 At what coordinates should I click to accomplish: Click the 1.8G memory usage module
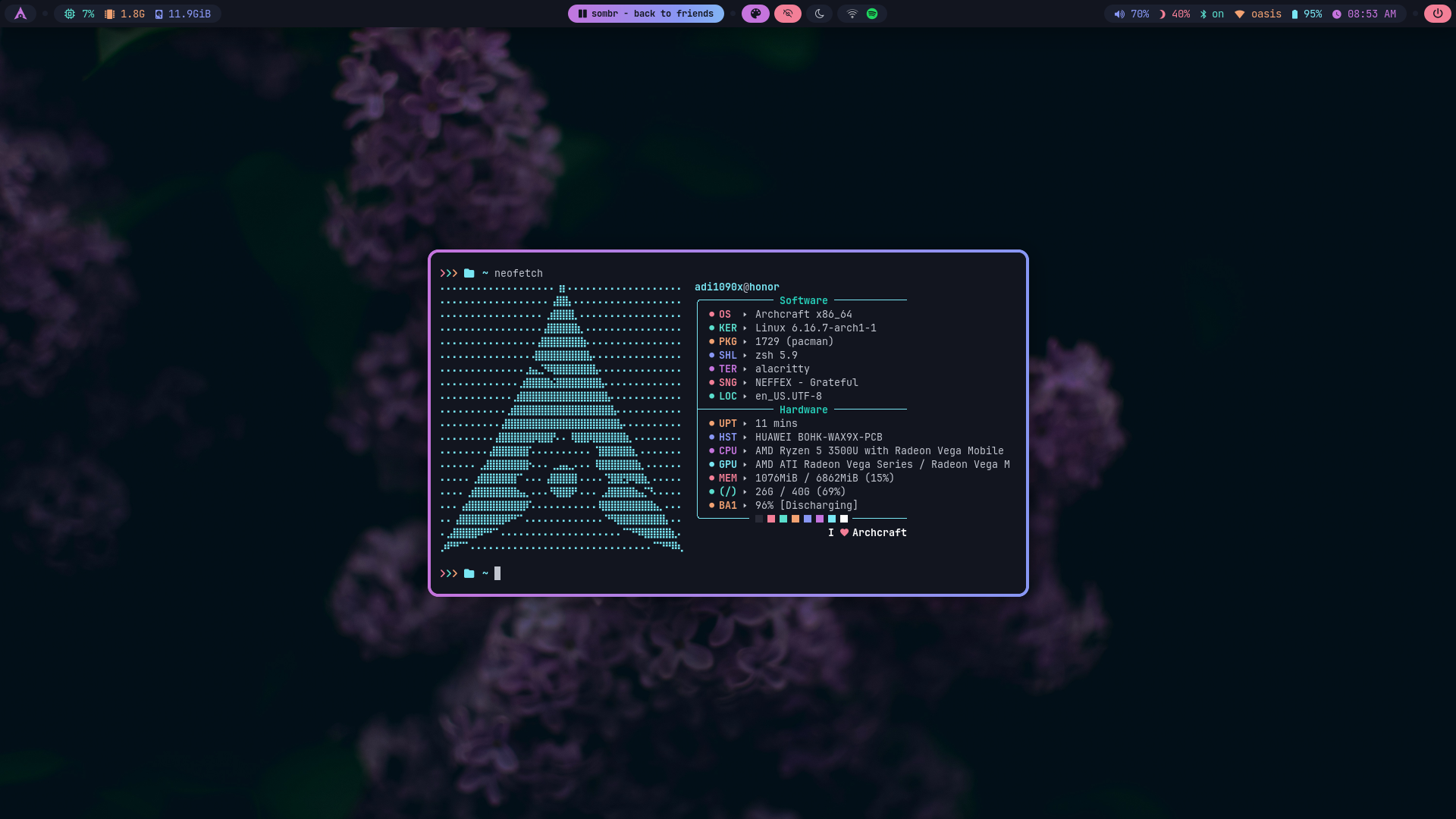(x=125, y=14)
